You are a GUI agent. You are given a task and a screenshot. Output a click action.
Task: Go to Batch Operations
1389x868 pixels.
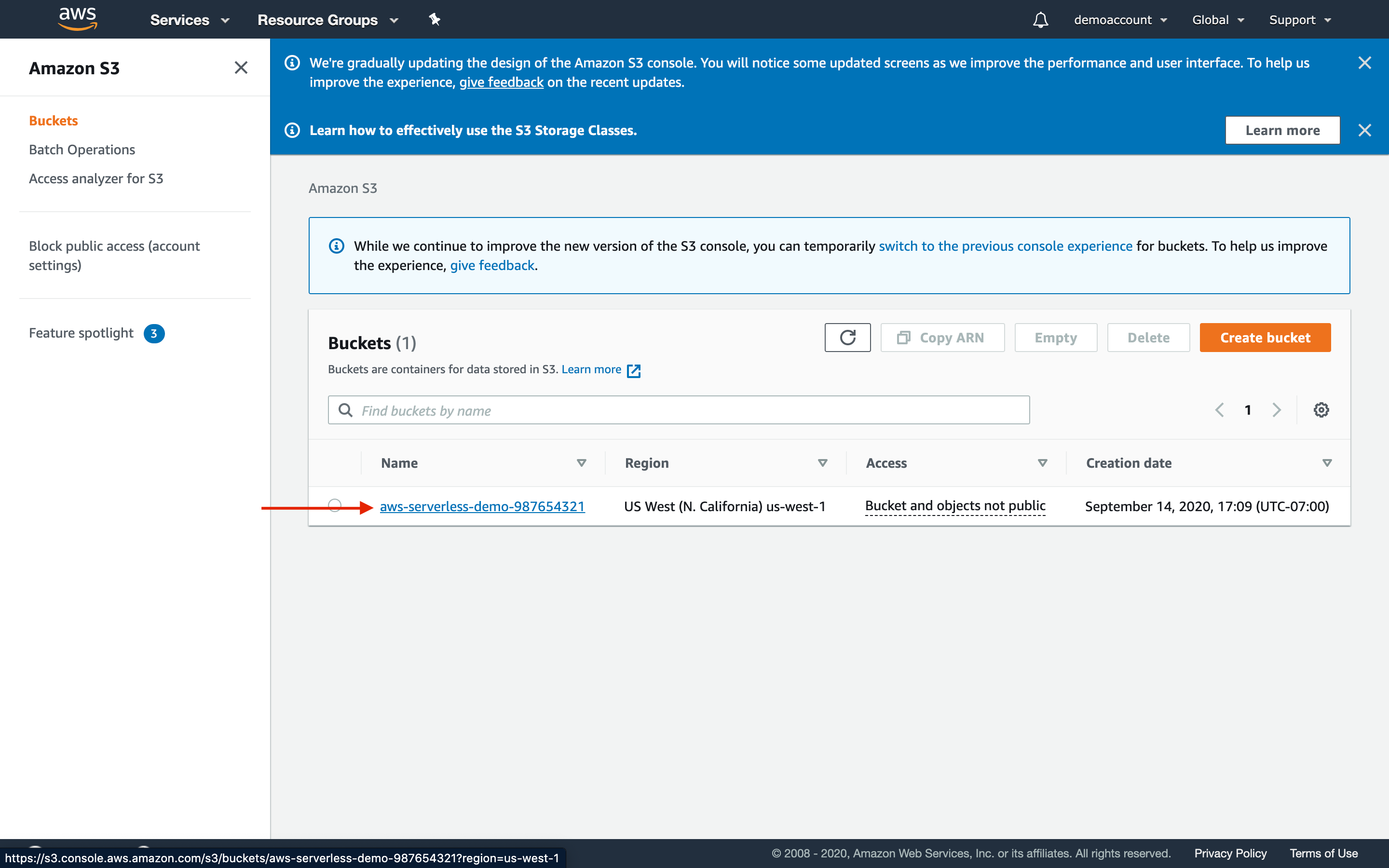[x=82, y=150]
